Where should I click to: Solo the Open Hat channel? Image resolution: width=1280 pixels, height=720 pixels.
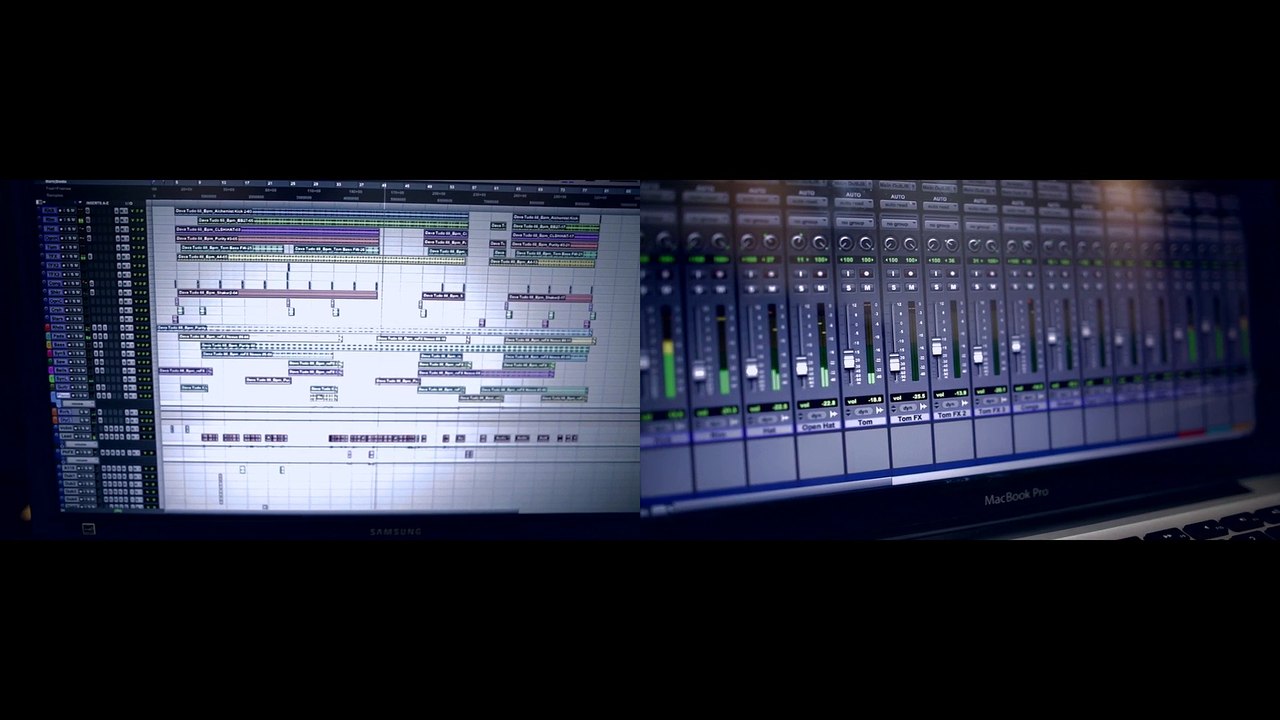pos(801,288)
